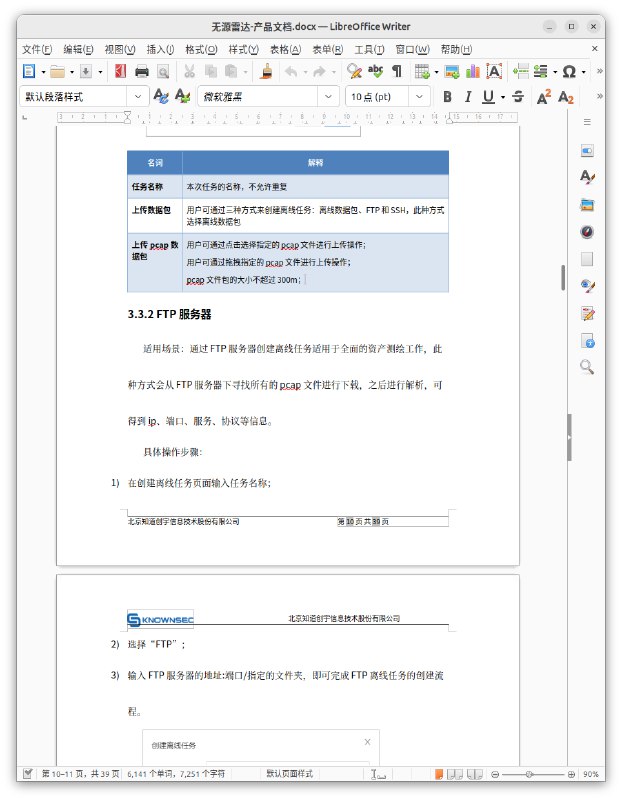Export directly as PDF

click(x=120, y=71)
